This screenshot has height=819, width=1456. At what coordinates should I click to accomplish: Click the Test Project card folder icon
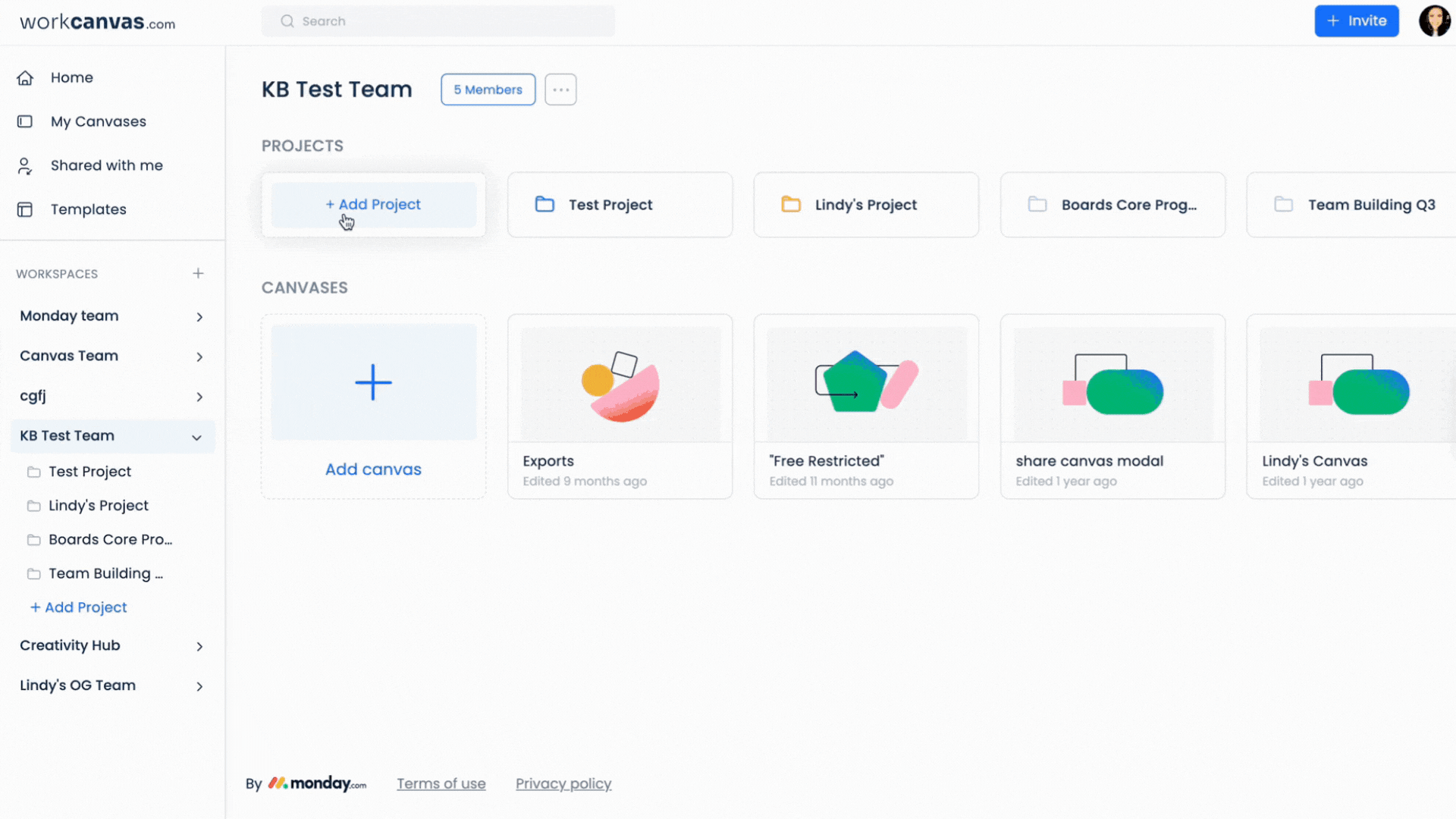tap(544, 205)
